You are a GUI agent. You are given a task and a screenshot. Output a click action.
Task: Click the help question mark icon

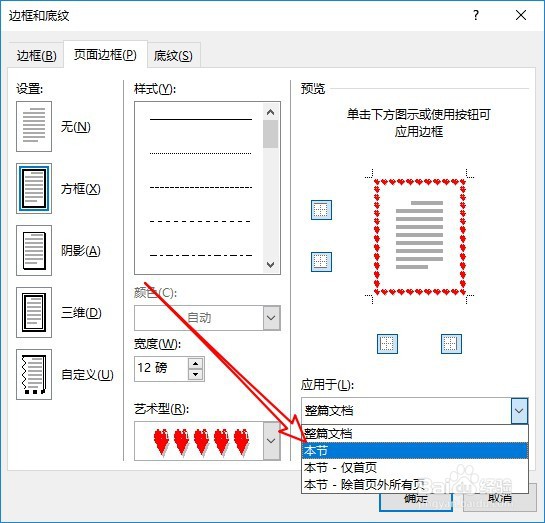pyautogui.click(x=476, y=15)
